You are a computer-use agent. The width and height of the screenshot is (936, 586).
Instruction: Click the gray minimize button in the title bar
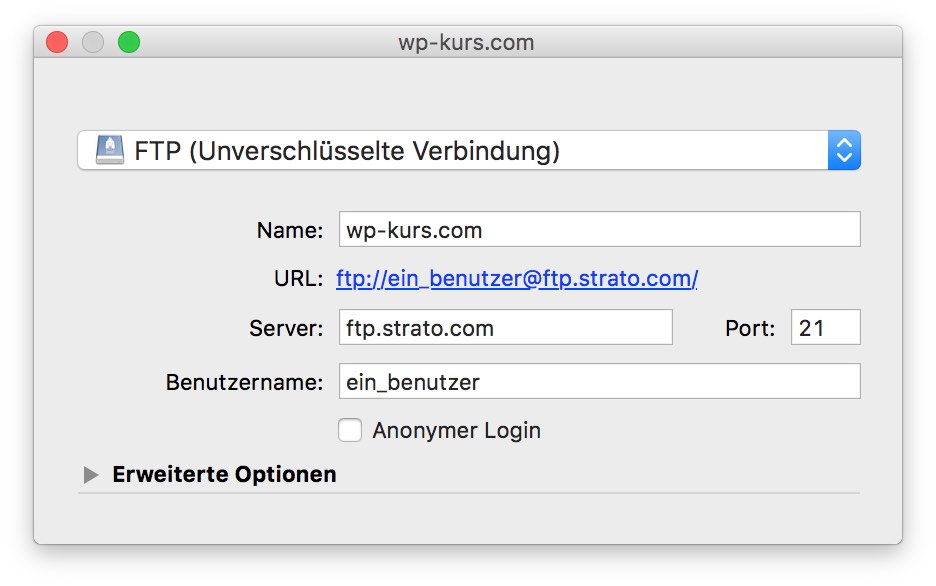coord(93,42)
